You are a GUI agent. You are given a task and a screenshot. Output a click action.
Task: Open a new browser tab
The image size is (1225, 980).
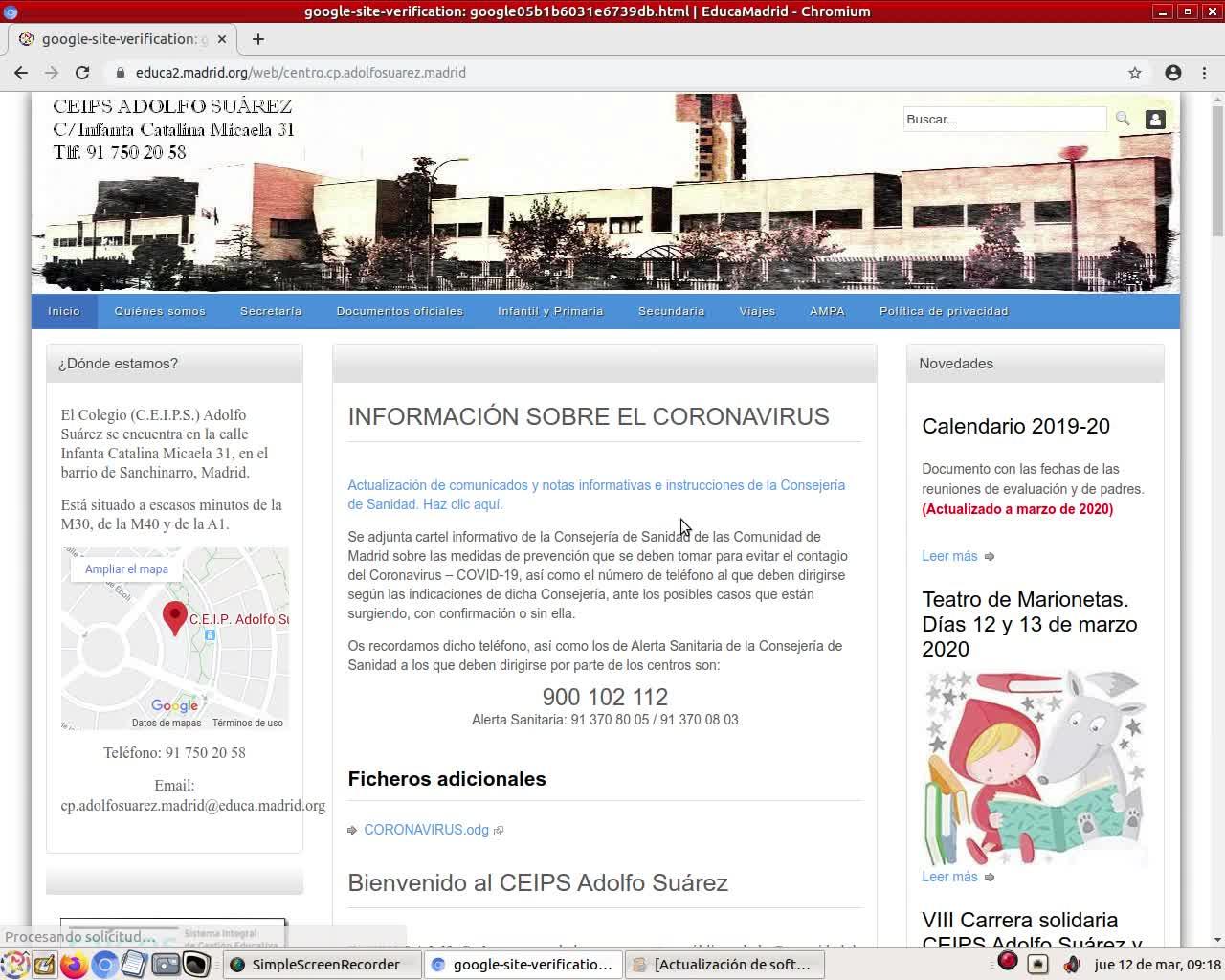coord(258,39)
